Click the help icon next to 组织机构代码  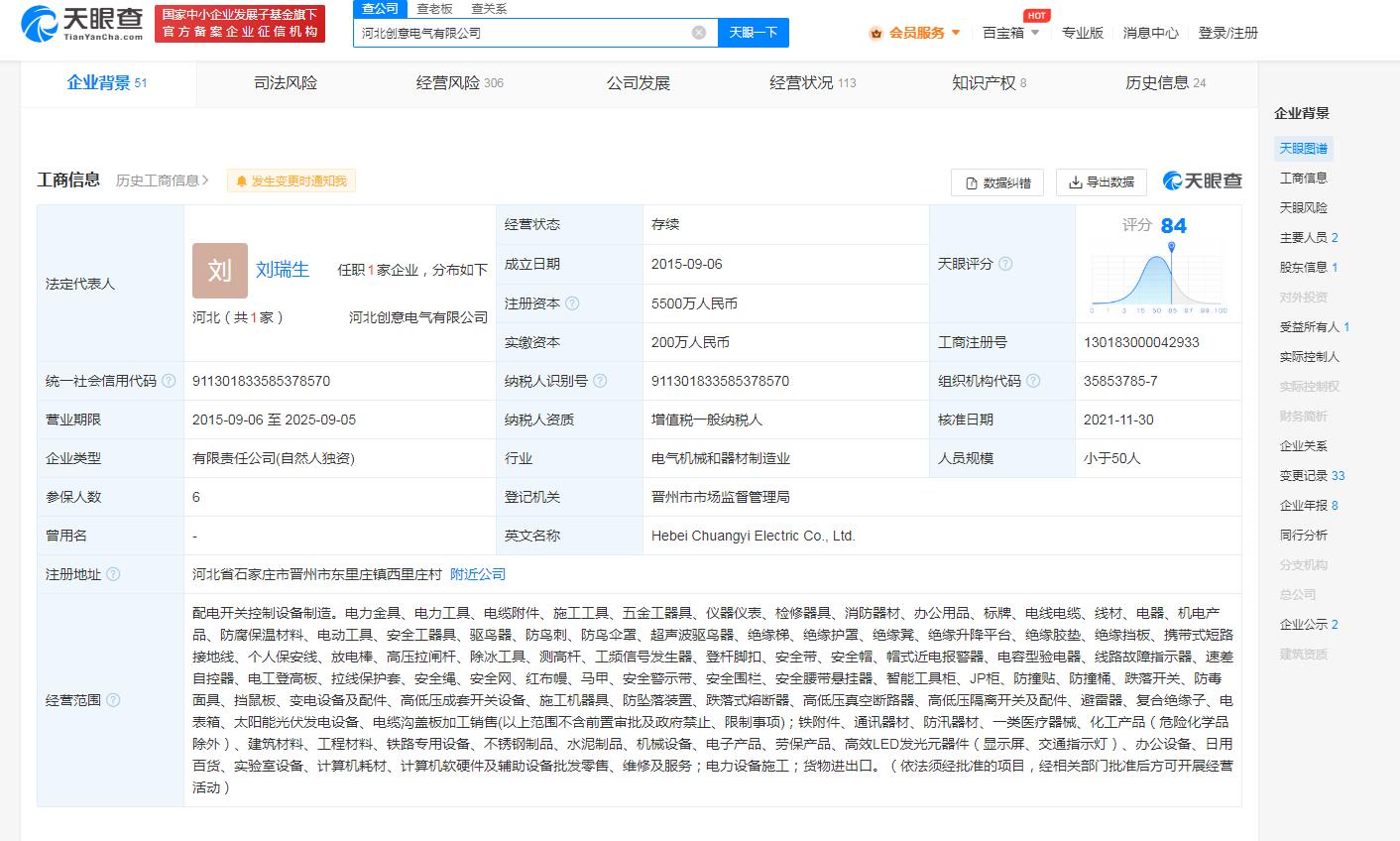click(x=1033, y=381)
